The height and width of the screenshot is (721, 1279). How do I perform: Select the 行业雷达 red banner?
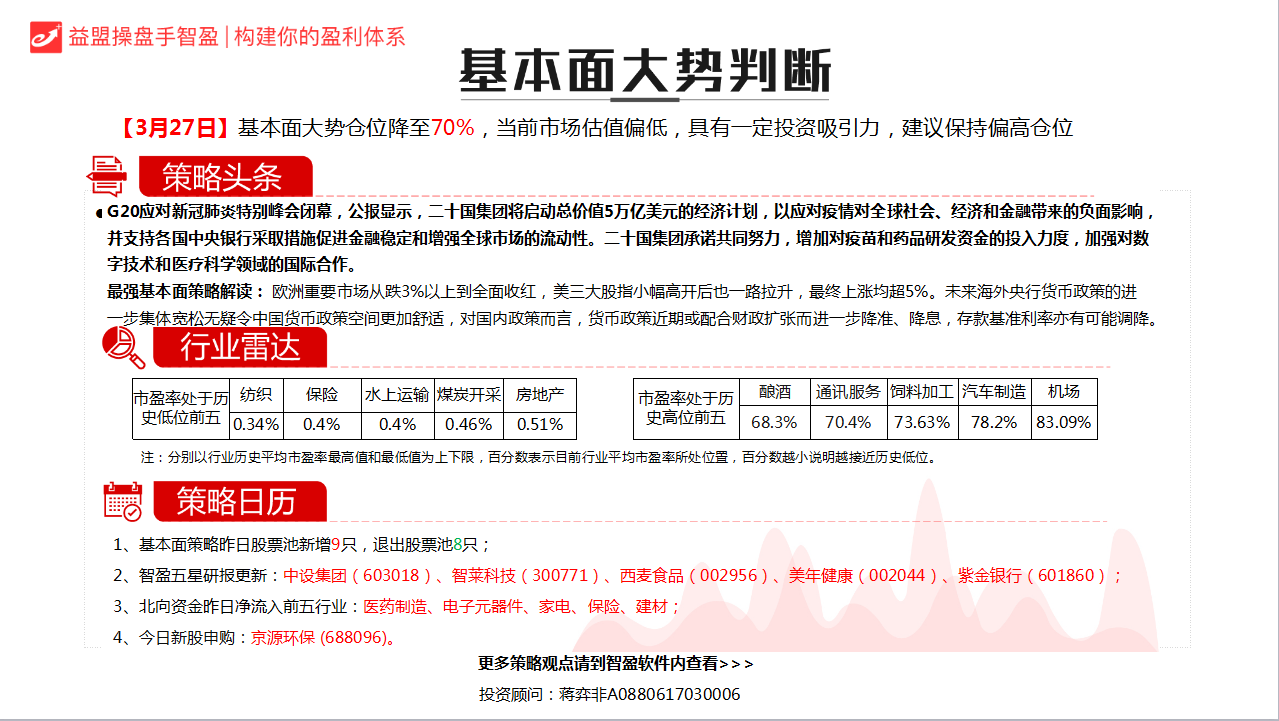tap(239, 350)
